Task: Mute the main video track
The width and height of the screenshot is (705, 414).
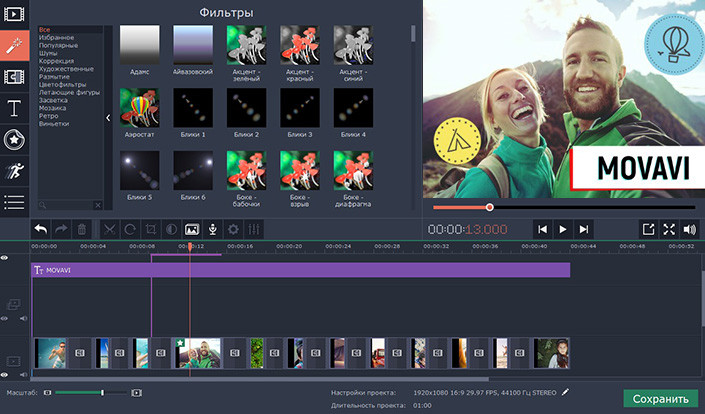Action: [23, 374]
